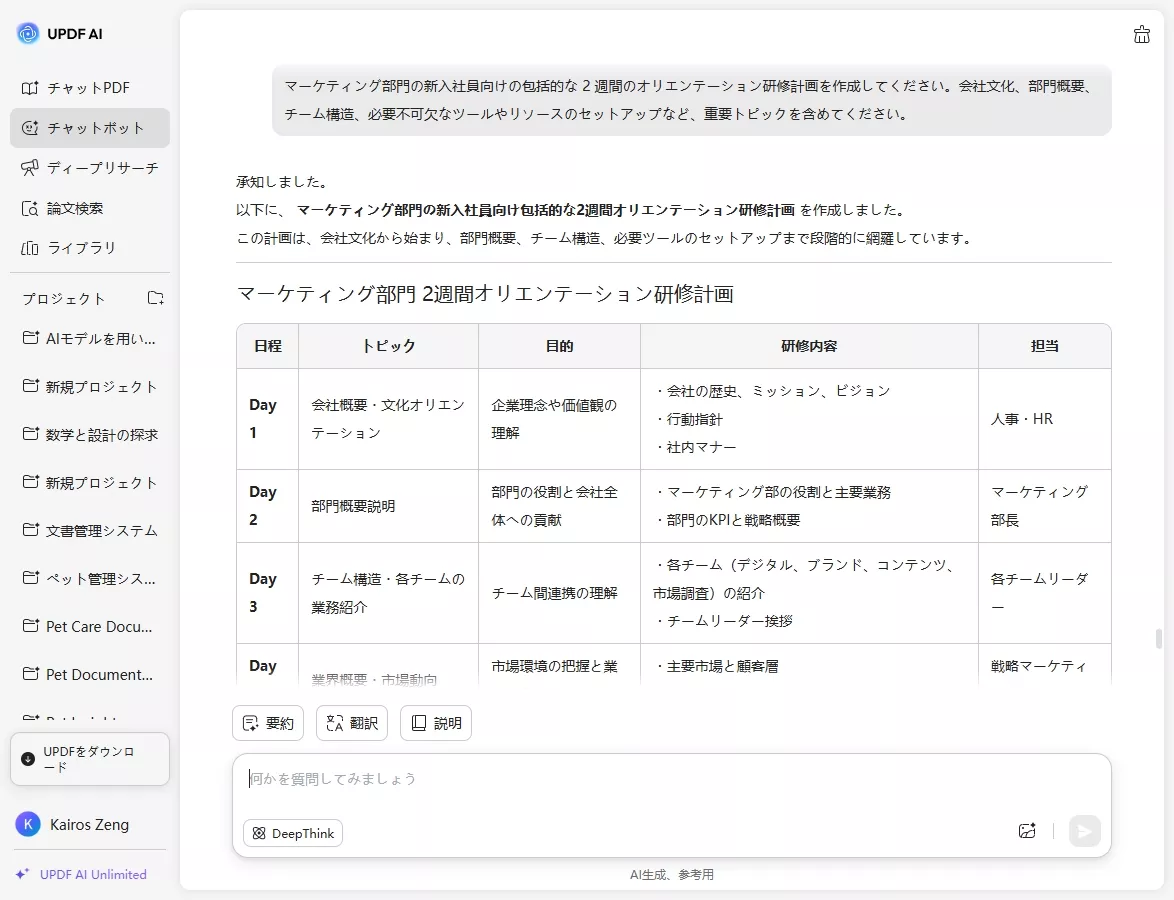
Task: Click the 翻訳 translate action
Action: [351, 722]
